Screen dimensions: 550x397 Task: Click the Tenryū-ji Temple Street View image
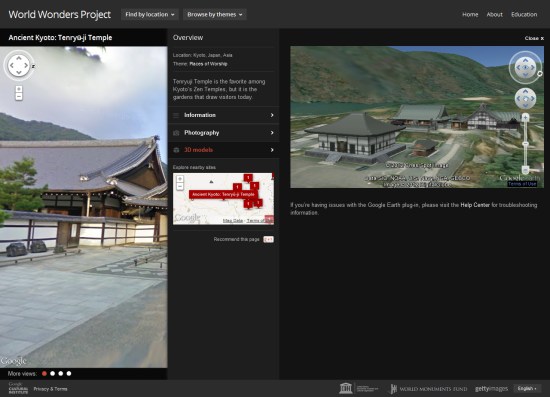(83, 207)
